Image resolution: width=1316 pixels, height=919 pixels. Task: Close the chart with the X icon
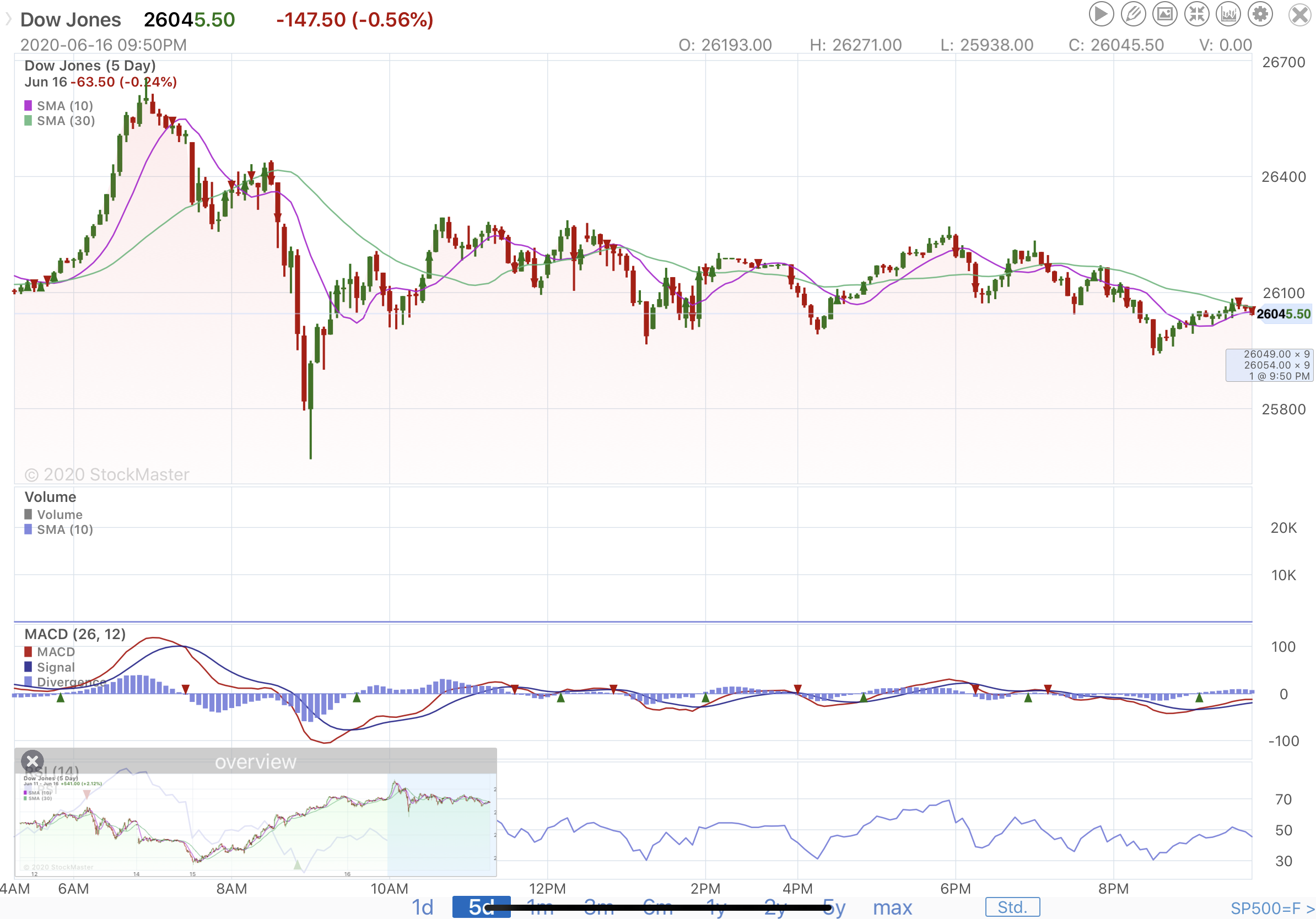[x=1299, y=14]
